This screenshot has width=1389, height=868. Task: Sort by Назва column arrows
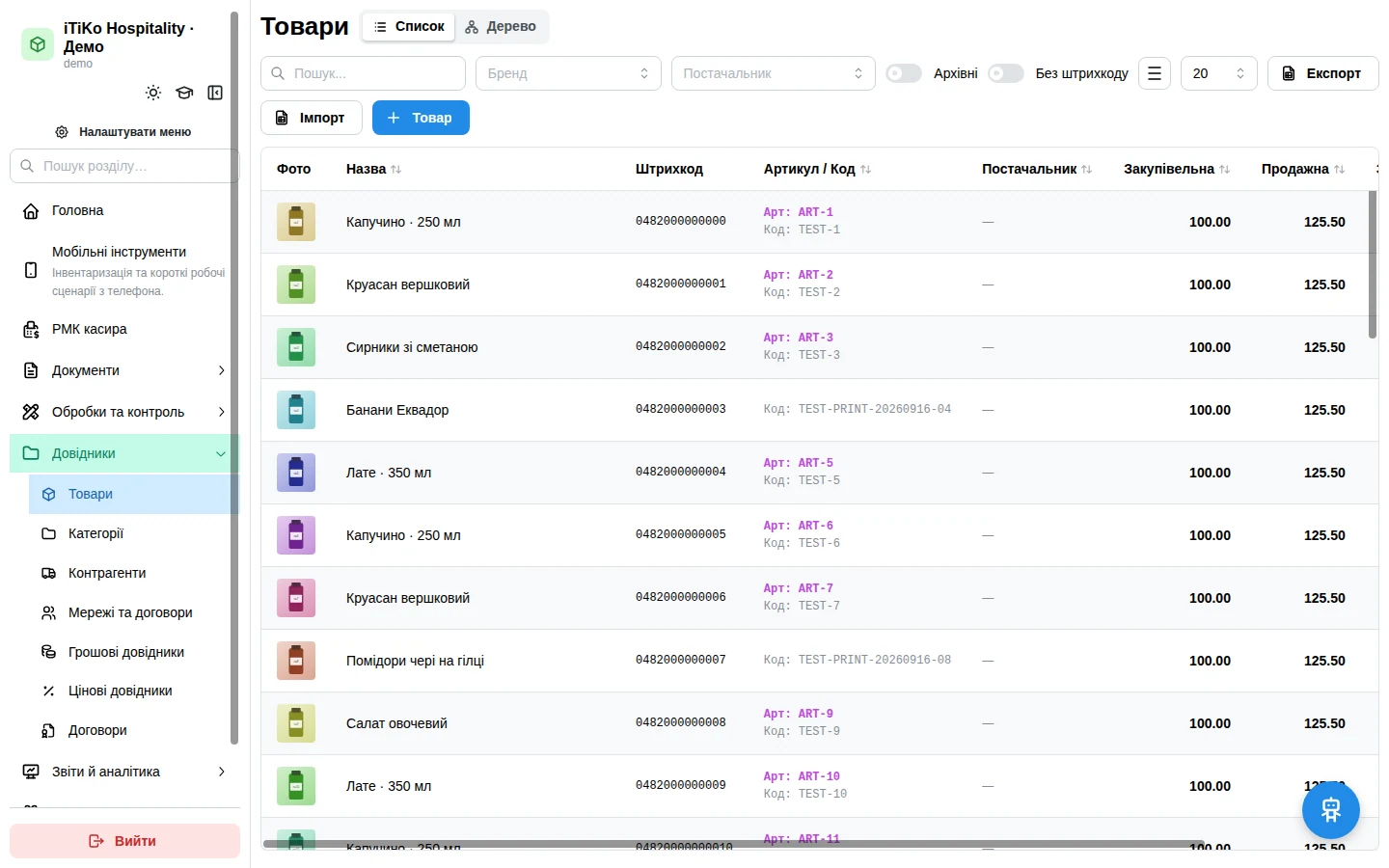395,169
